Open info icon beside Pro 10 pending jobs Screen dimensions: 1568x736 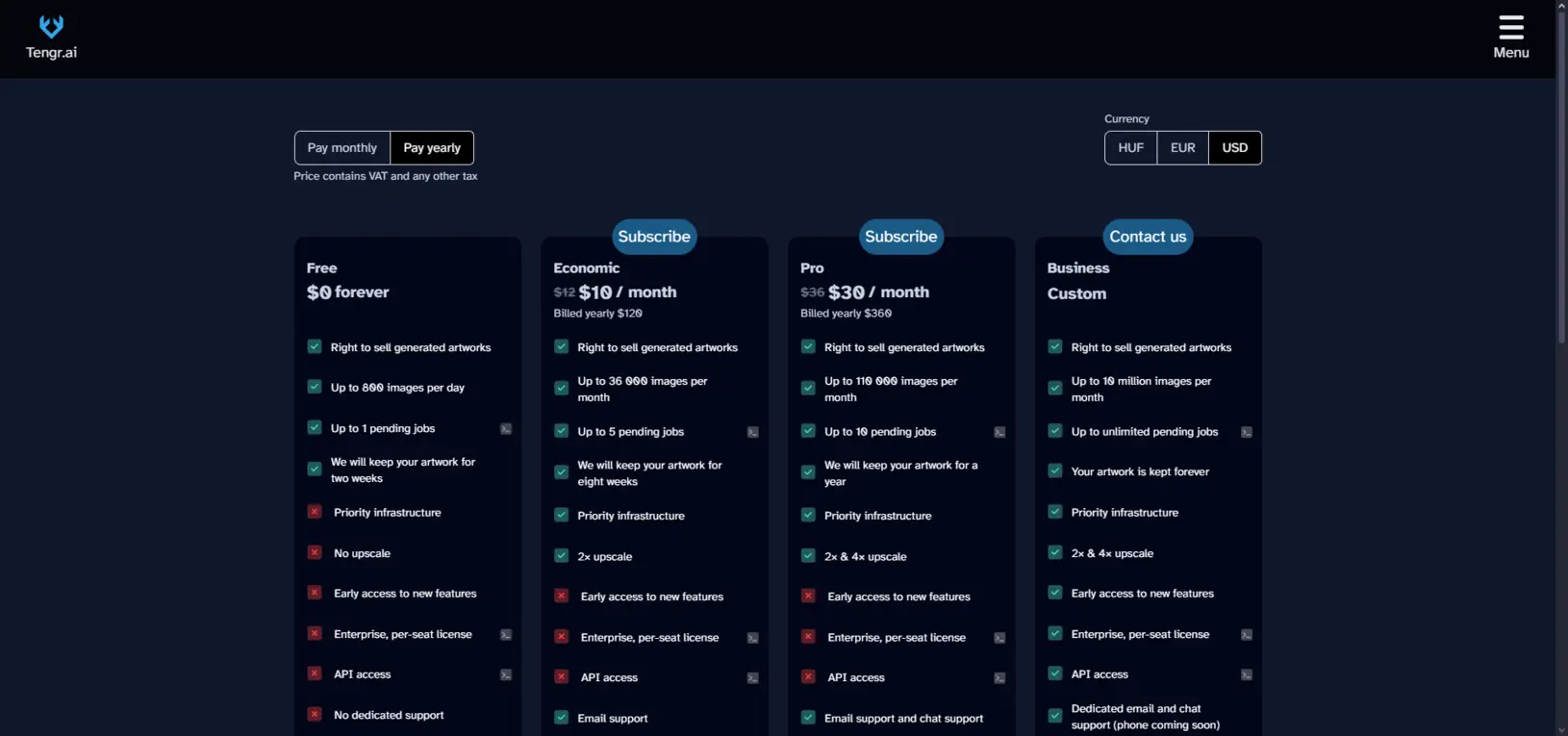click(999, 433)
